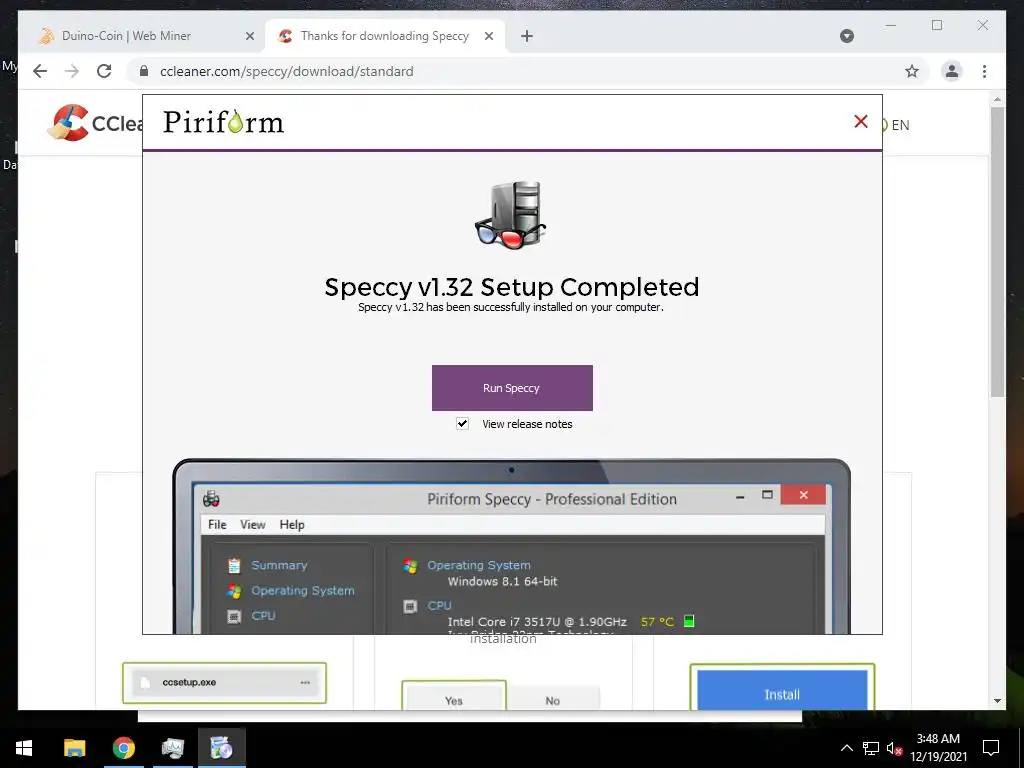Click the No button on the webpage

pyautogui.click(x=552, y=700)
